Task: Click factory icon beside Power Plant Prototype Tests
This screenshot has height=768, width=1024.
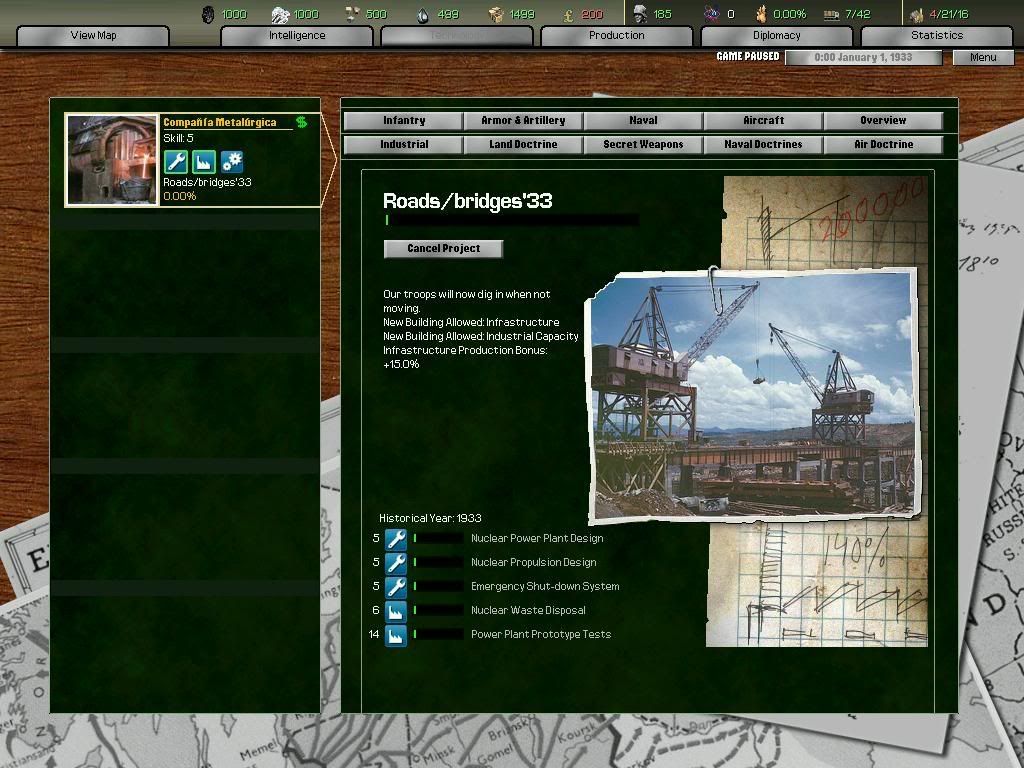Action: point(396,635)
